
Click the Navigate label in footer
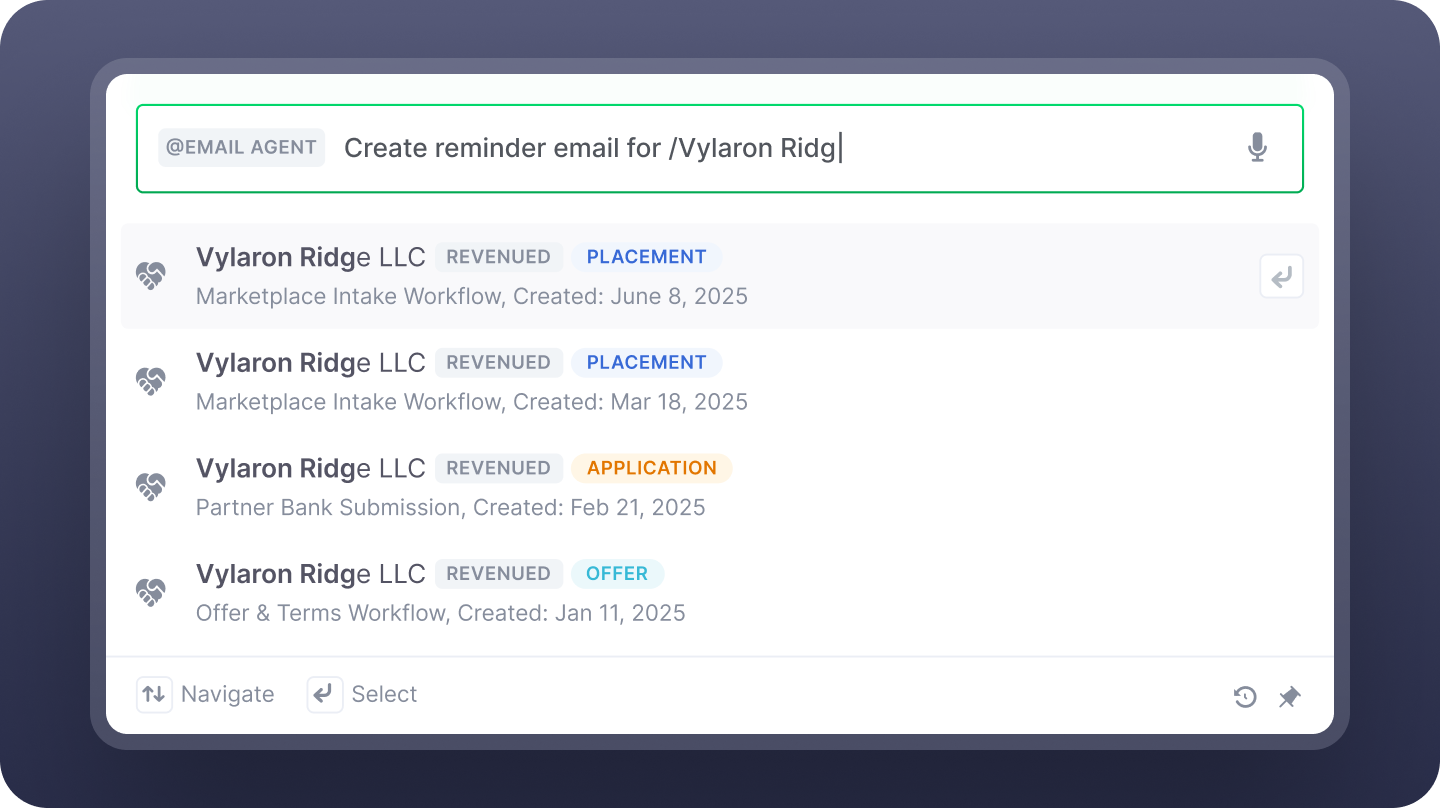click(x=228, y=694)
